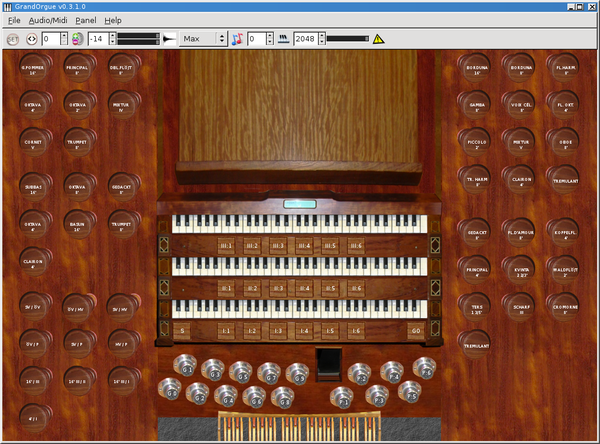Hit the G7 toe stud
This screenshot has height=444, width=600.
point(269,374)
